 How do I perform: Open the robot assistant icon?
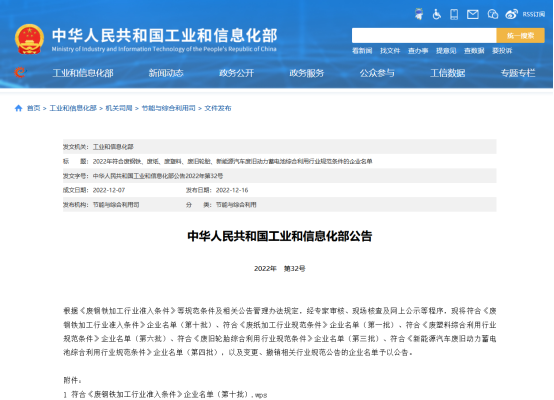coord(419,14)
